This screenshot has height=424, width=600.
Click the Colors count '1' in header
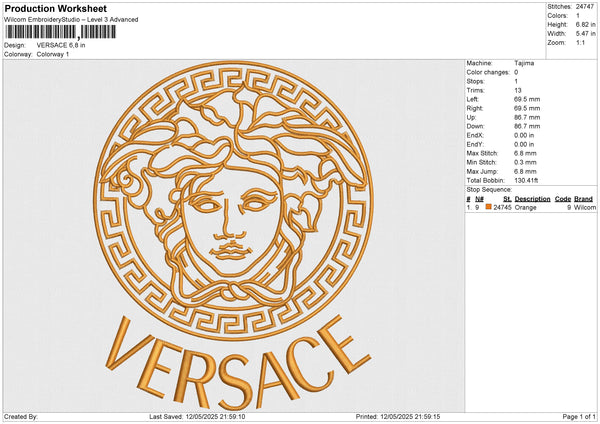[578, 16]
